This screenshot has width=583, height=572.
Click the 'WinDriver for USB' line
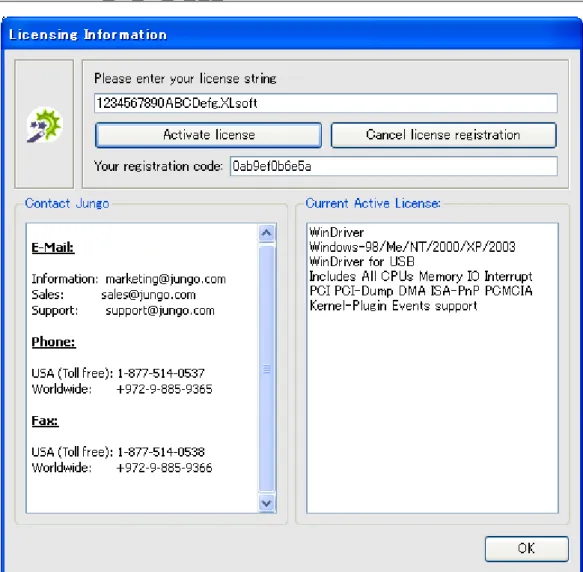tap(362, 261)
